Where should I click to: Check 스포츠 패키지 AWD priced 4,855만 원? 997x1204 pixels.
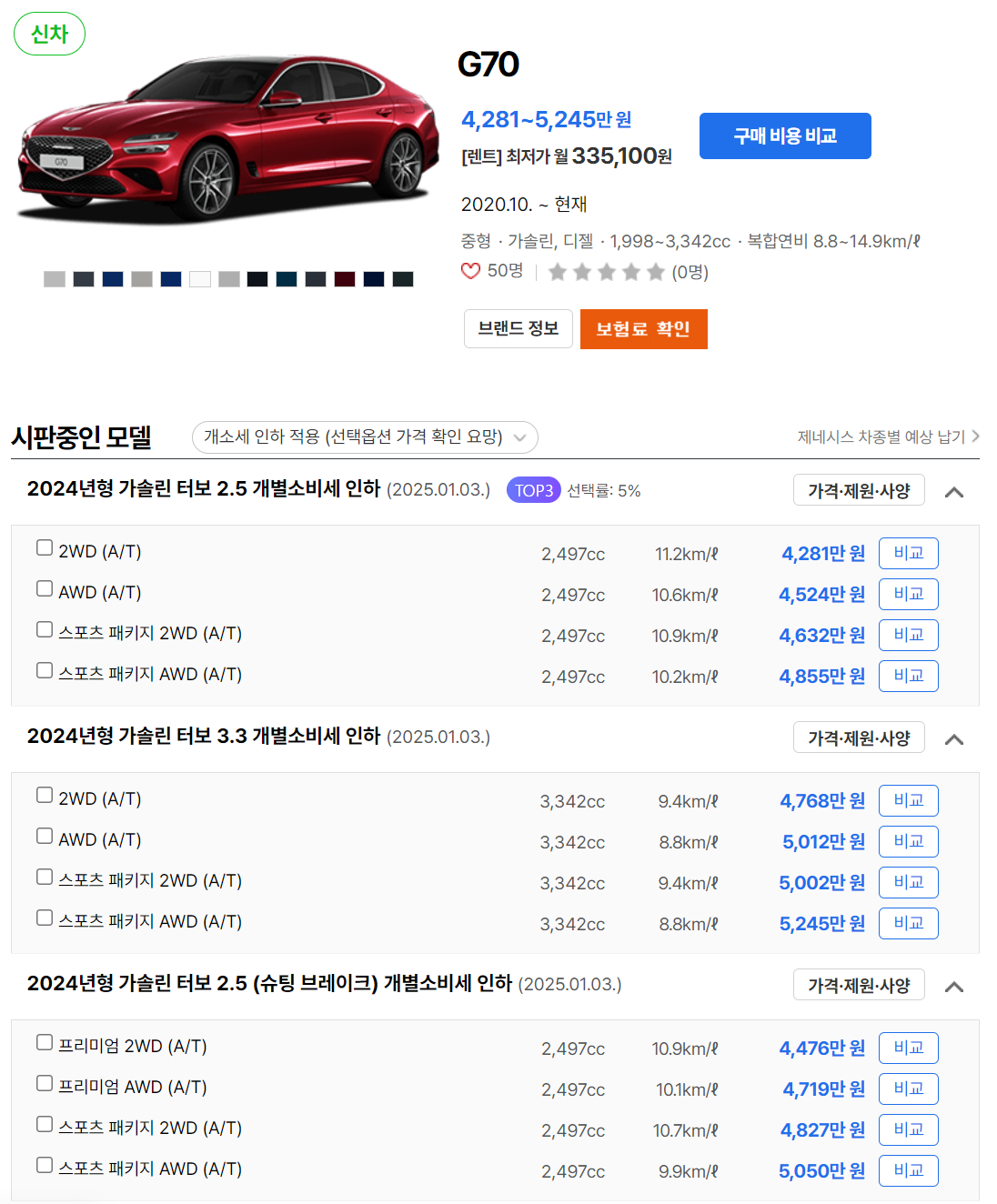(x=45, y=670)
